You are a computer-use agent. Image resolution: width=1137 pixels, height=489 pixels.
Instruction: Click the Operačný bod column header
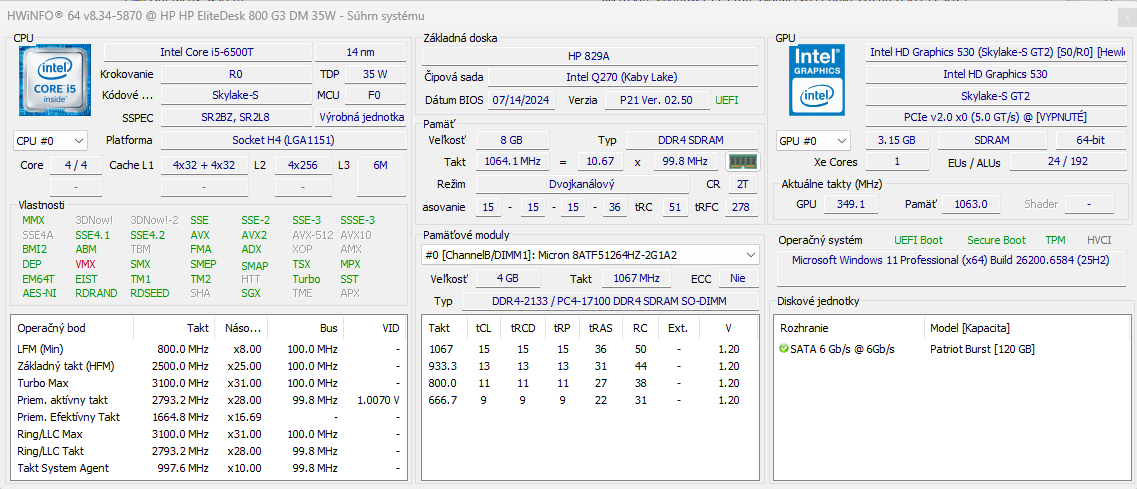point(73,329)
